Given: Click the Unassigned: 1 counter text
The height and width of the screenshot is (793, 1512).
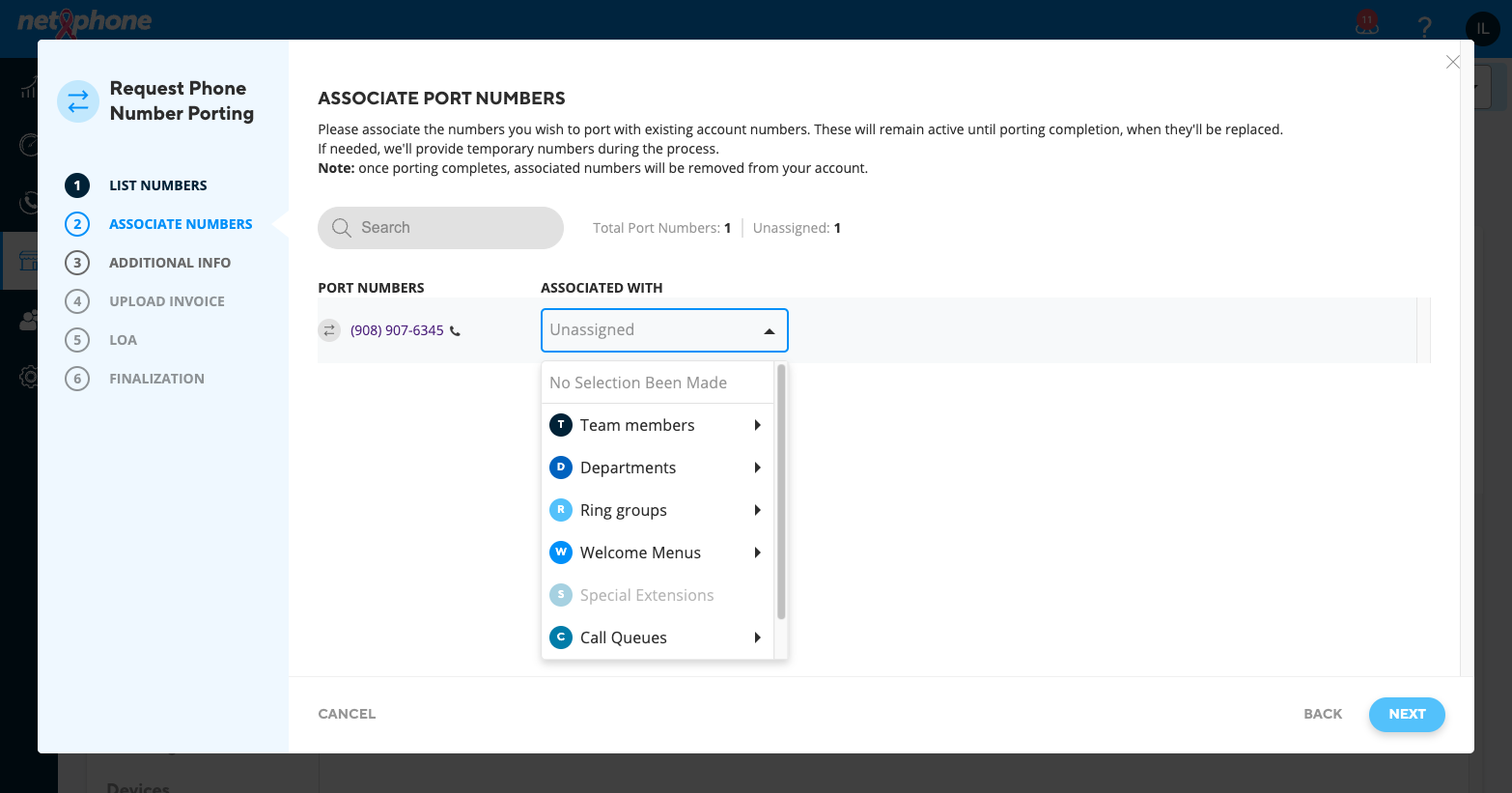Looking at the screenshot, I should click(x=797, y=228).
